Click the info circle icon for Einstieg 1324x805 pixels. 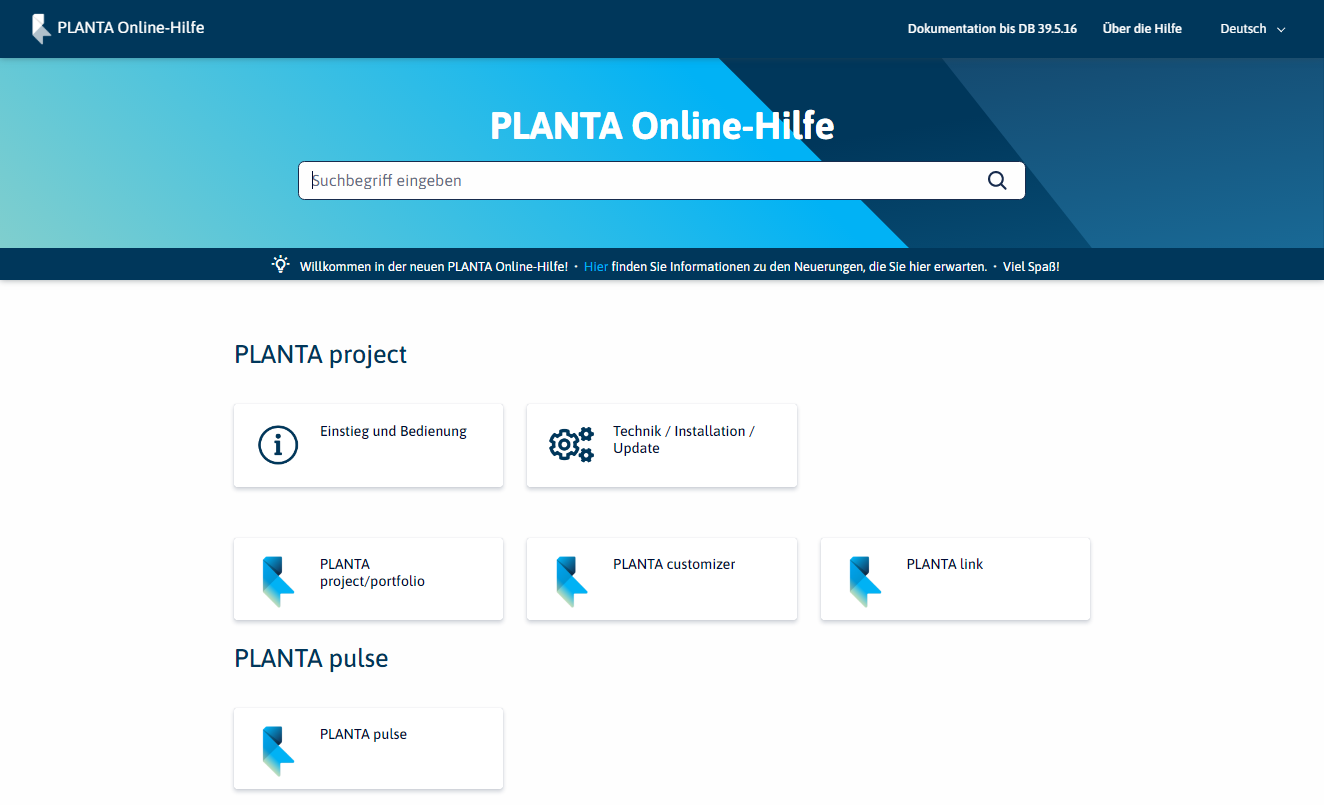(x=278, y=445)
